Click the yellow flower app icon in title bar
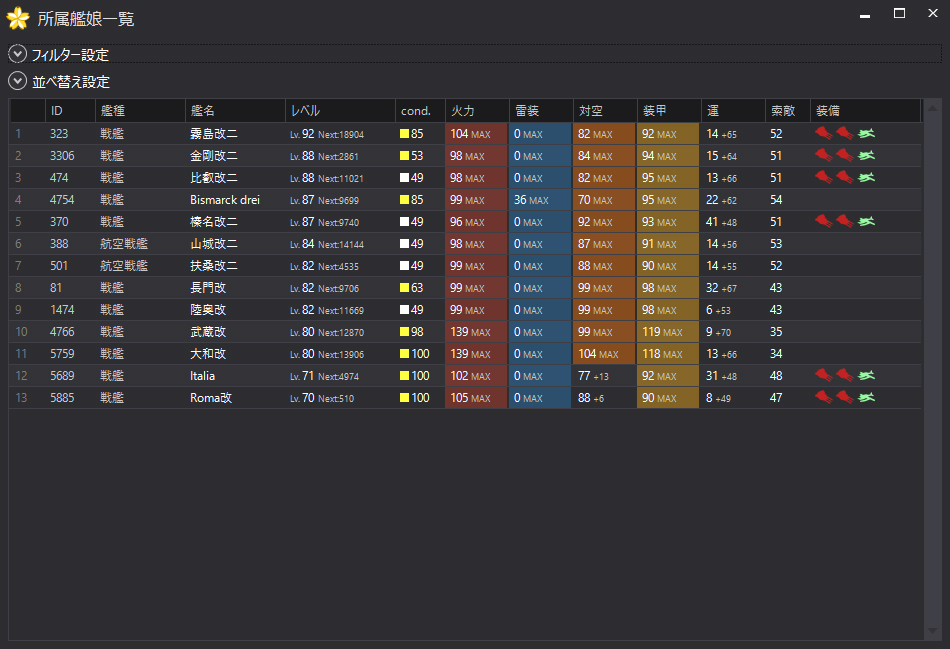This screenshot has width=950, height=649. 18,18
